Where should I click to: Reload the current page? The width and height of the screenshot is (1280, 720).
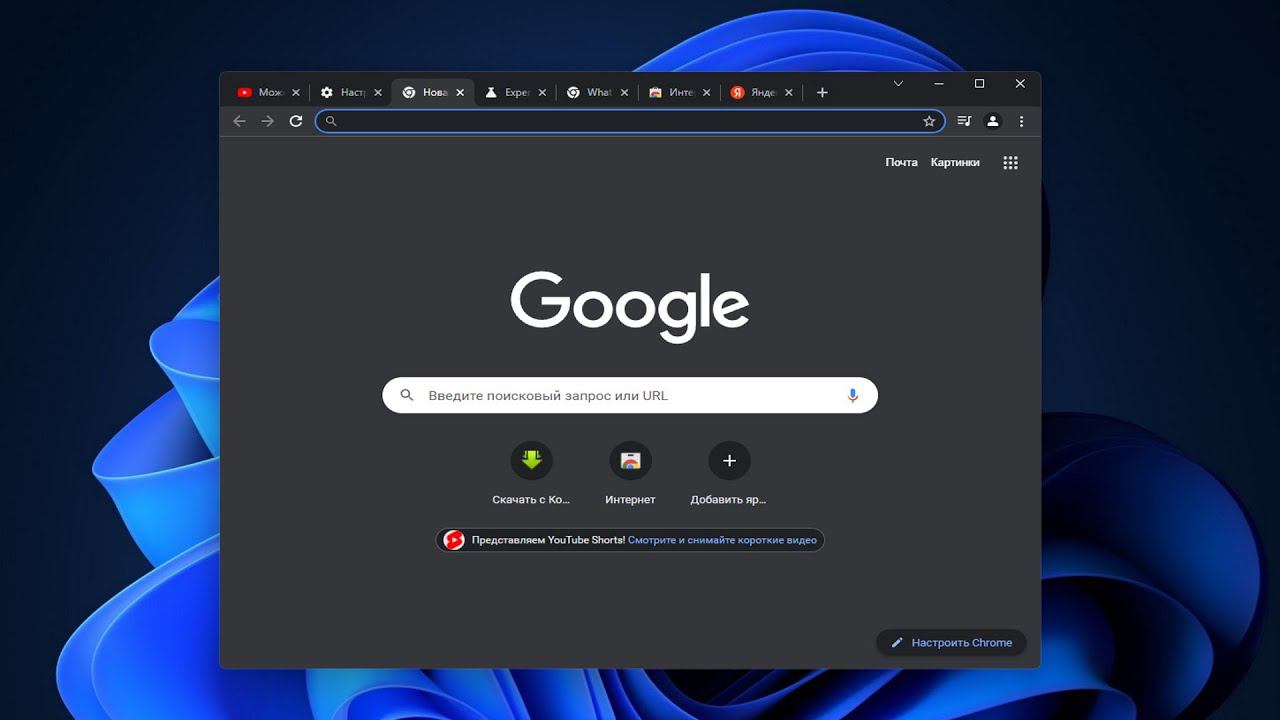point(296,121)
